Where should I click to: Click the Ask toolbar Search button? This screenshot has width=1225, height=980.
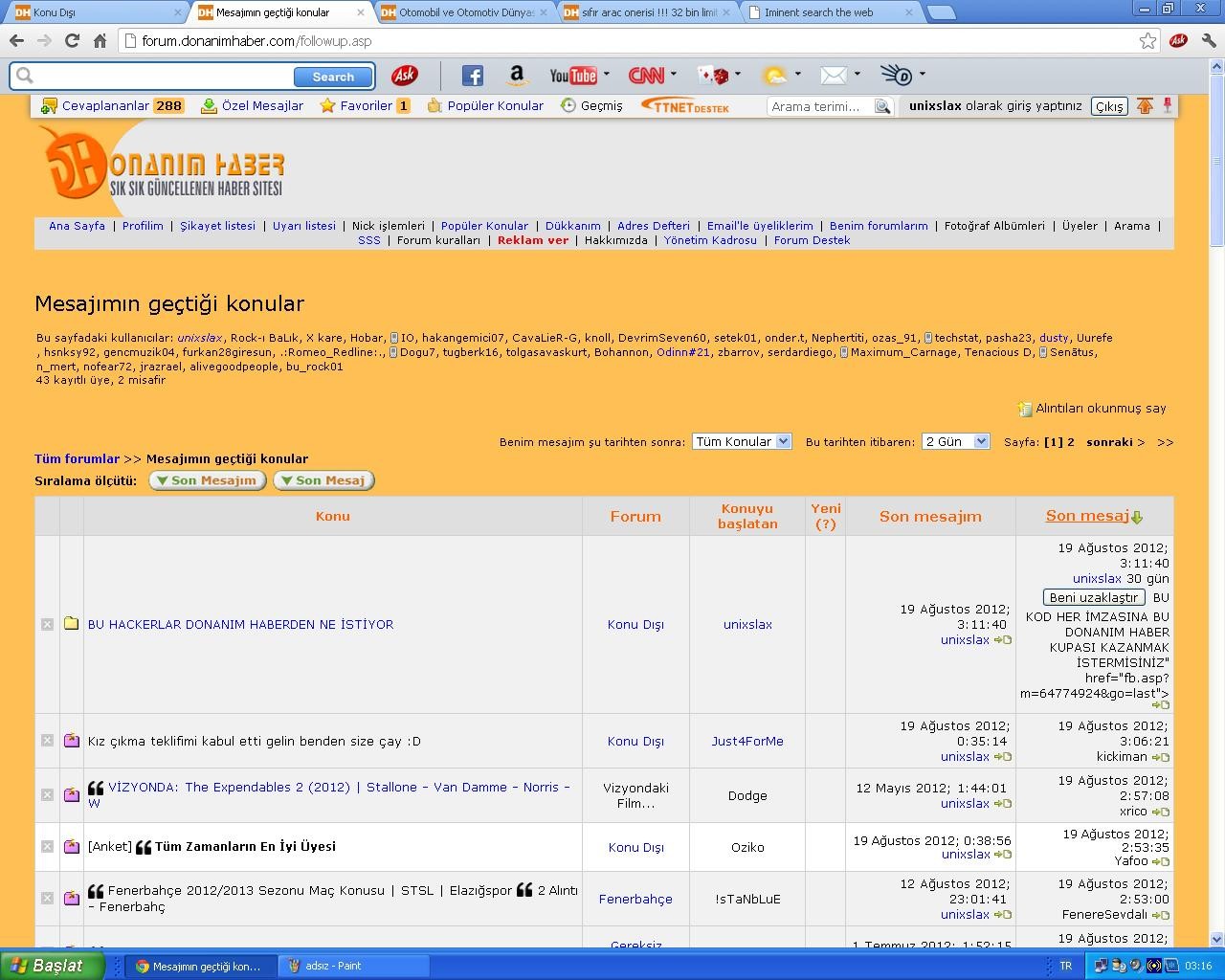click(x=333, y=77)
